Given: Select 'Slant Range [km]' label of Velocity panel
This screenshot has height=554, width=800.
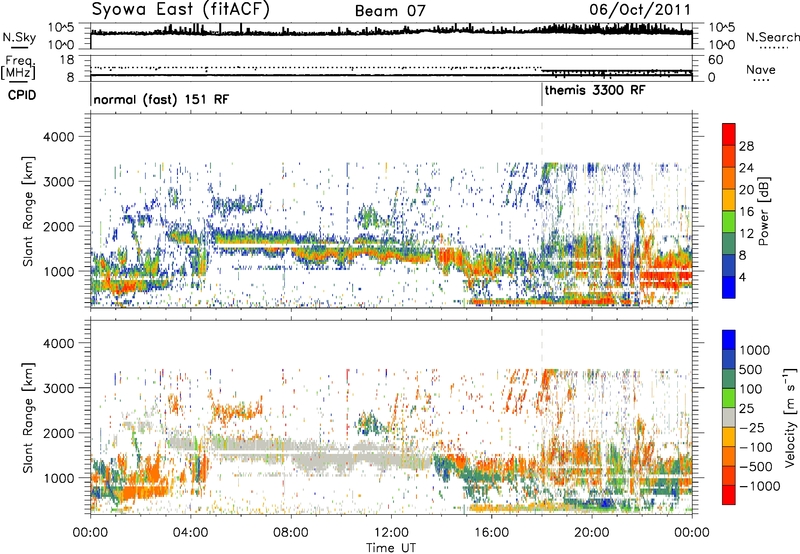Looking at the screenshot, I should click(x=28, y=418).
